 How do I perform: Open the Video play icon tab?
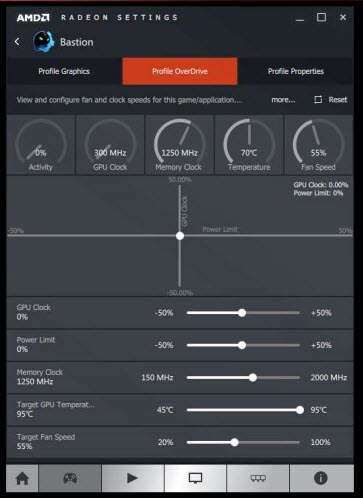pyautogui.click(x=133, y=478)
